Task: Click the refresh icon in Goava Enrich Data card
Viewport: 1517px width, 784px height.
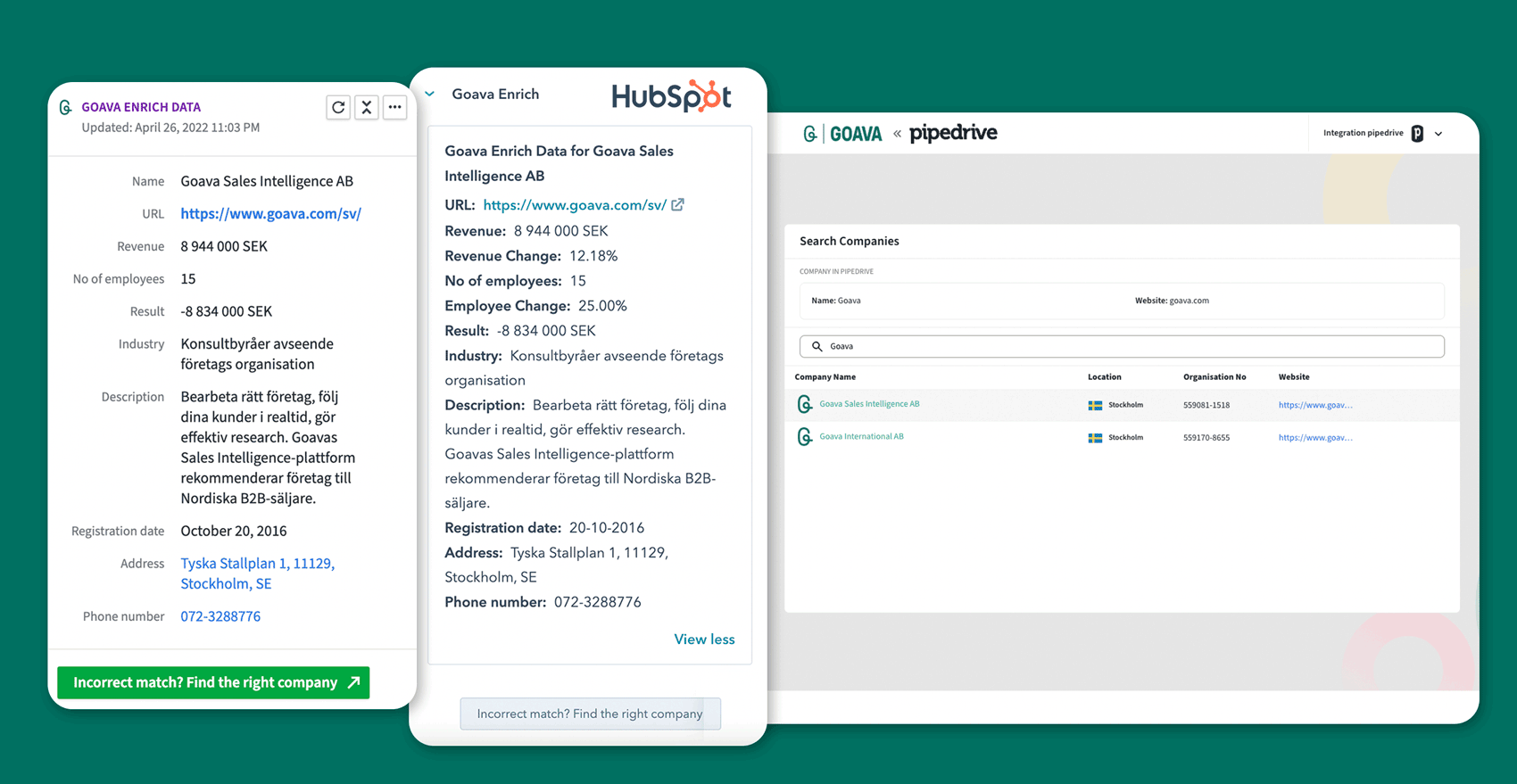Action: (338, 107)
